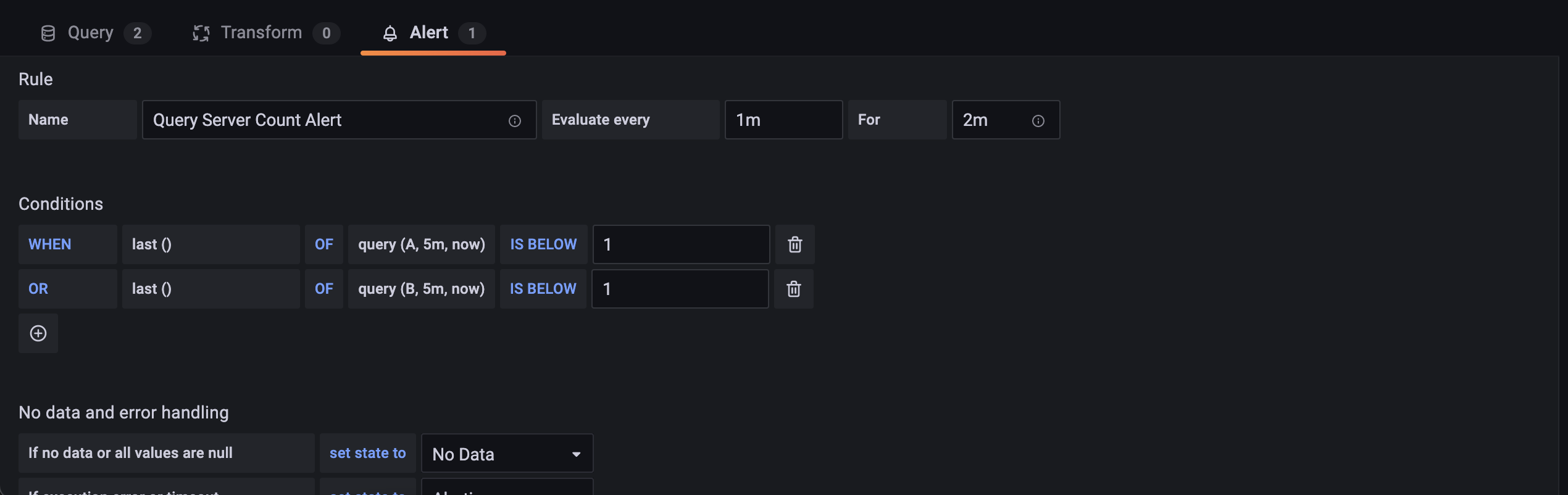Viewport: 1568px width, 495px height.
Task: Click info icon in Name field
Action: coord(514,121)
